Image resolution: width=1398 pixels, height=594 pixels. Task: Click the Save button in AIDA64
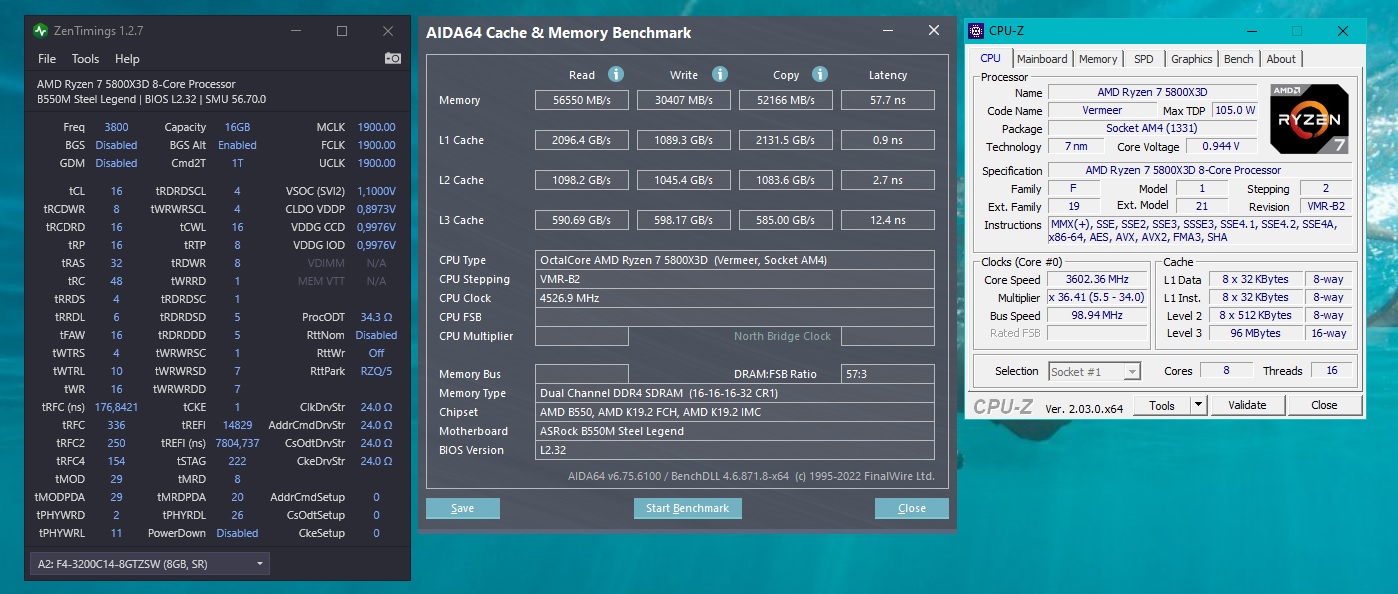[x=462, y=508]
